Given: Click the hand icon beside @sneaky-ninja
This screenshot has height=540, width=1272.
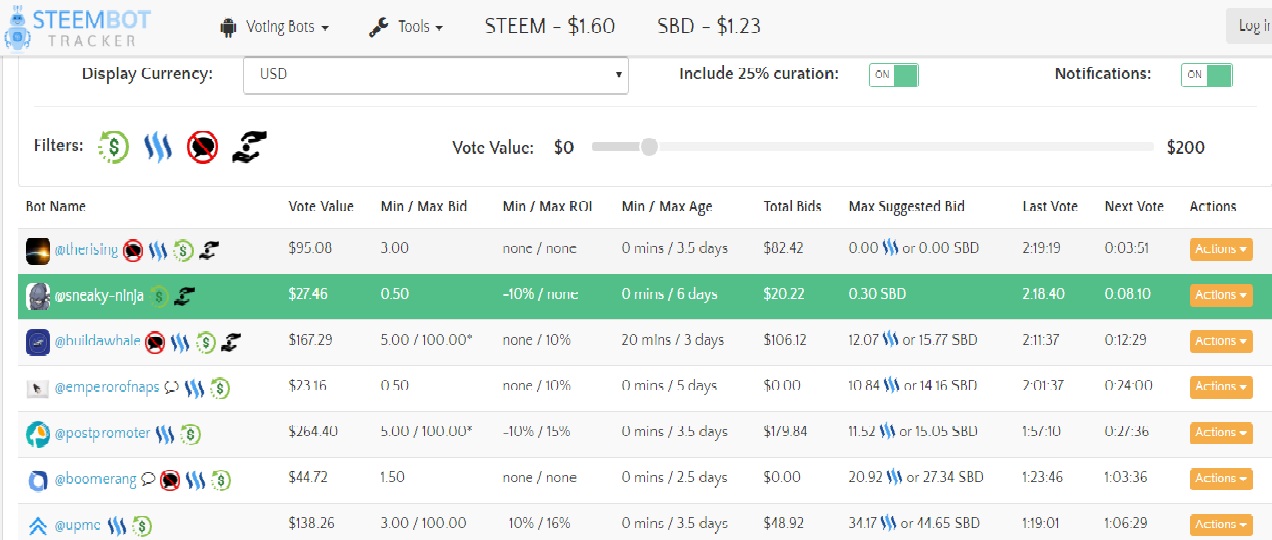Looking at the screenshot, I should click(x=185, y=295).
